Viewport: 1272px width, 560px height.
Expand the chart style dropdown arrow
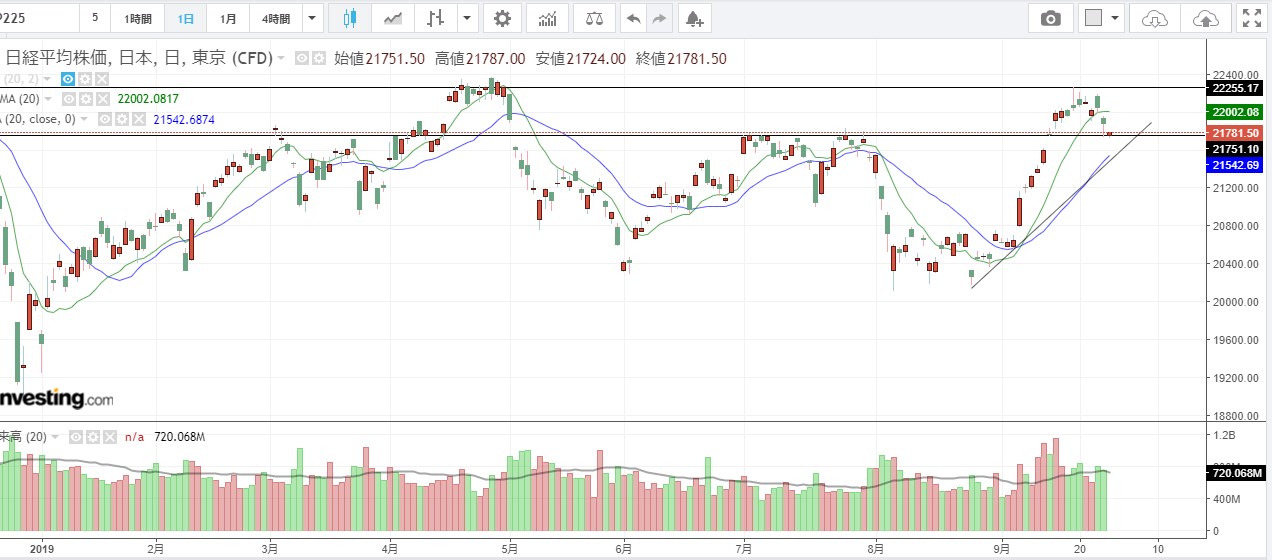tap(468, 18)
